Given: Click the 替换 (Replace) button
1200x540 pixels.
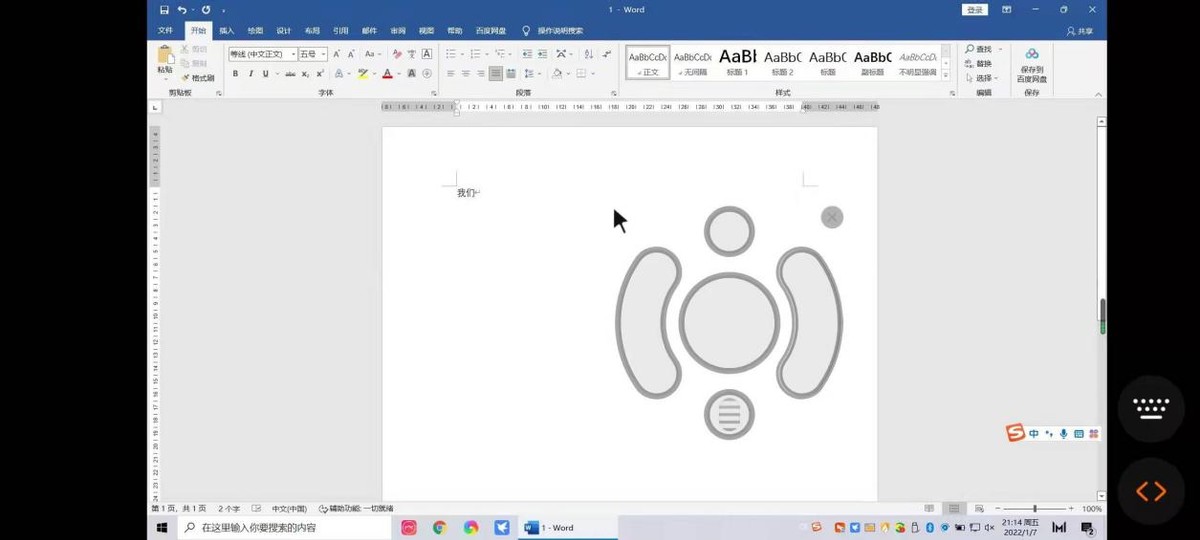Looking at the screenshot, I should click(x=979, y=64).
